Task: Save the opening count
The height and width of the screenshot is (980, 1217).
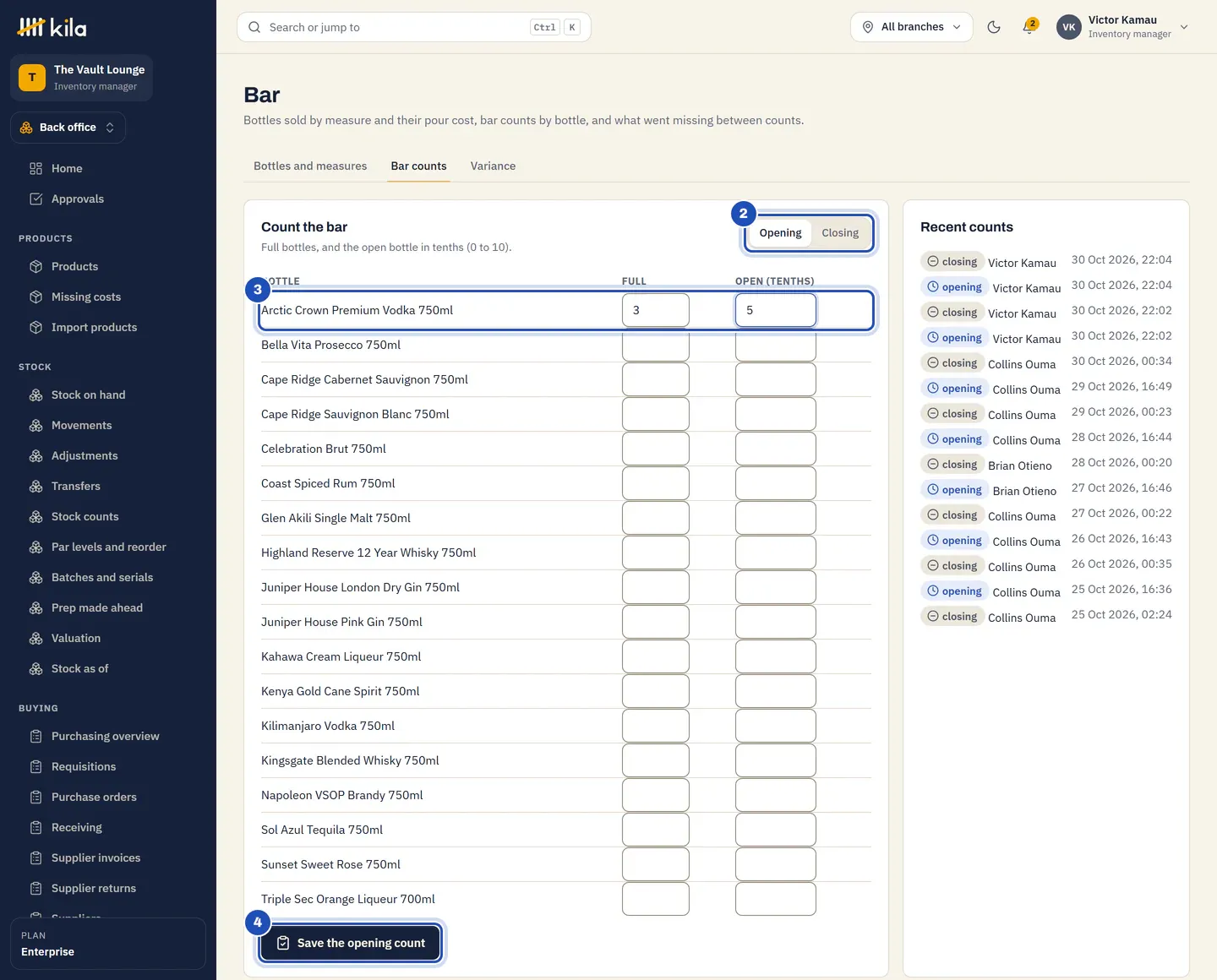Action: (x=351, y=943)
